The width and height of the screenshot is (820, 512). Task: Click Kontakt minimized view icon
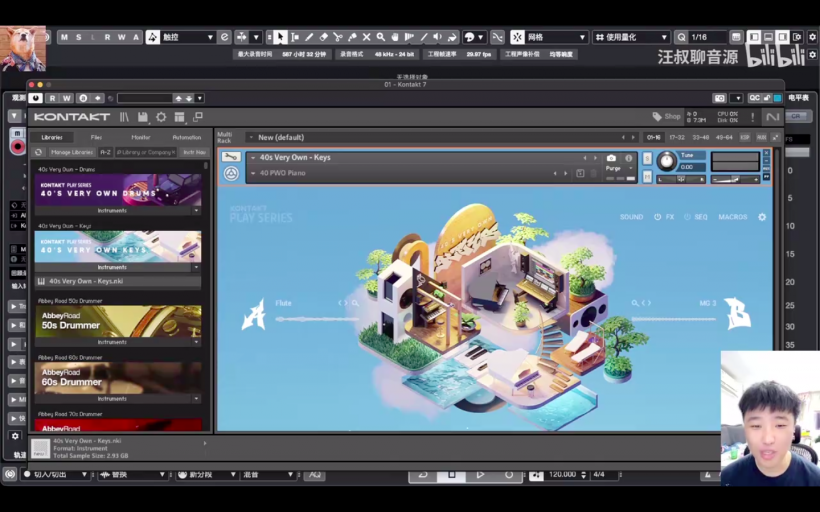tap(198, 117)
